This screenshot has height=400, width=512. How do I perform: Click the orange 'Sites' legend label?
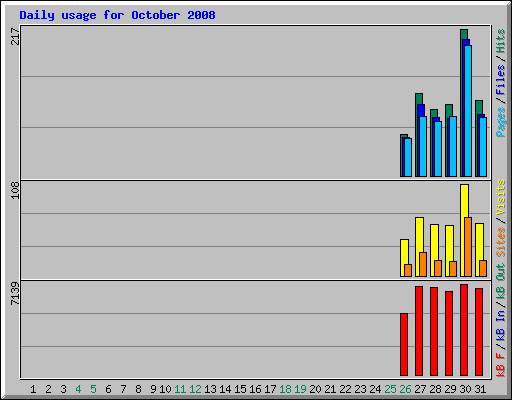pyautogui.click(x=500, y=242)
